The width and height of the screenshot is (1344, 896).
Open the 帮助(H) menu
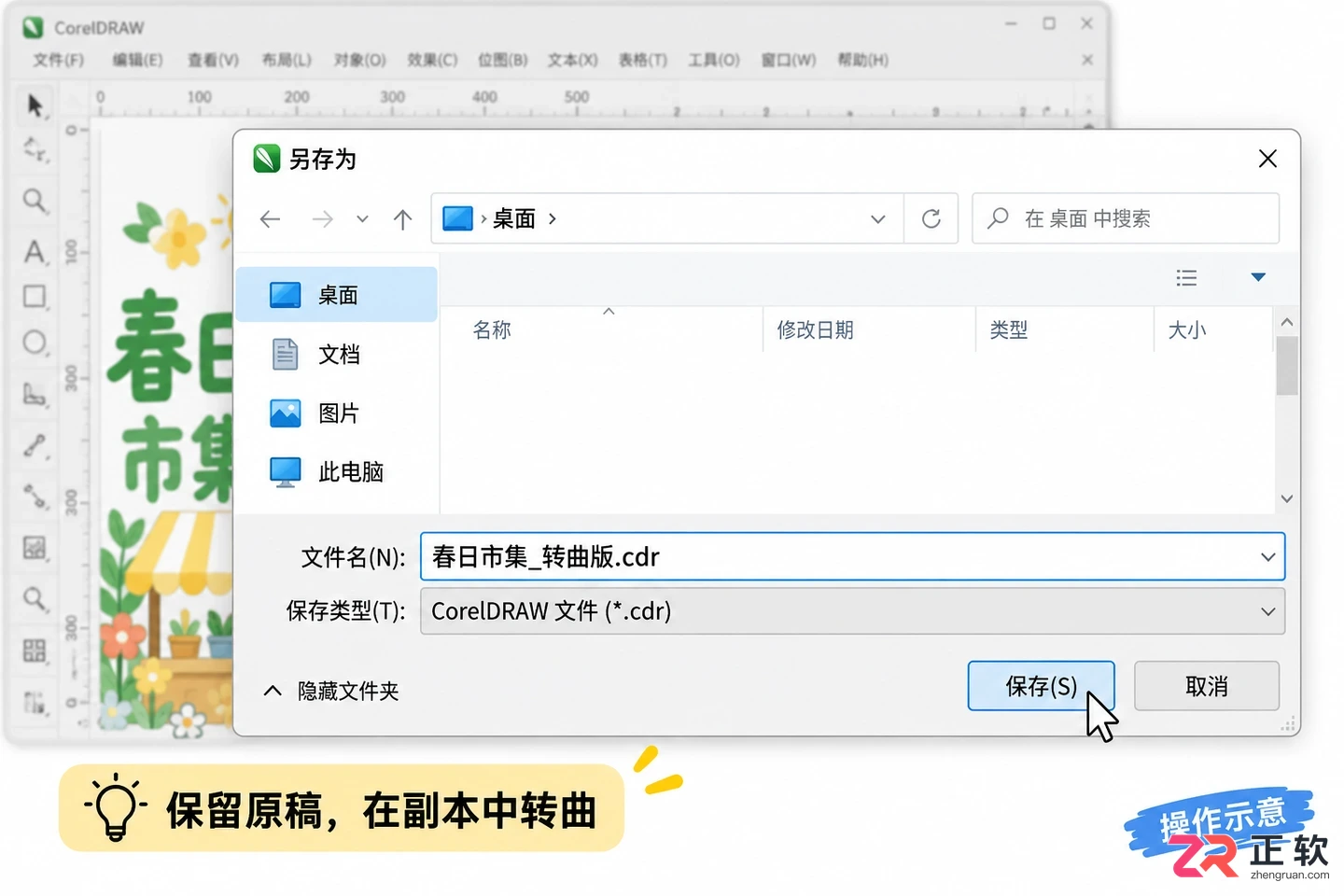coord(862,60)
